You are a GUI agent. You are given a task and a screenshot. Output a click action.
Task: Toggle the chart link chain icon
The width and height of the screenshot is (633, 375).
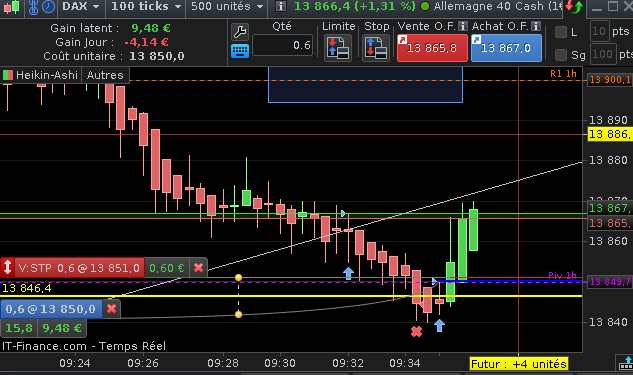pyautogui.click(x=34, y=7)
